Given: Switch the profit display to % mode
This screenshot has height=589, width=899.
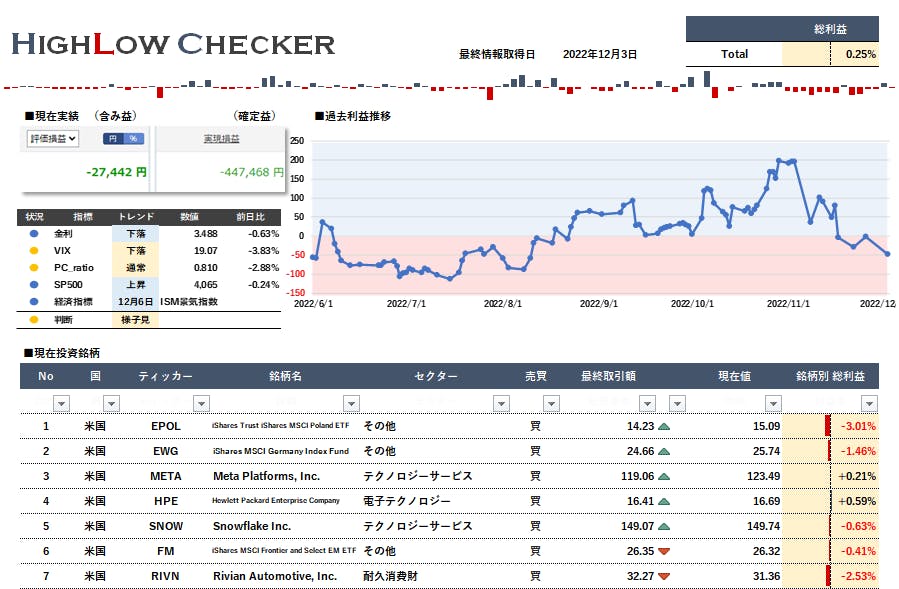Looking at the screenshot, I should 133,139.
